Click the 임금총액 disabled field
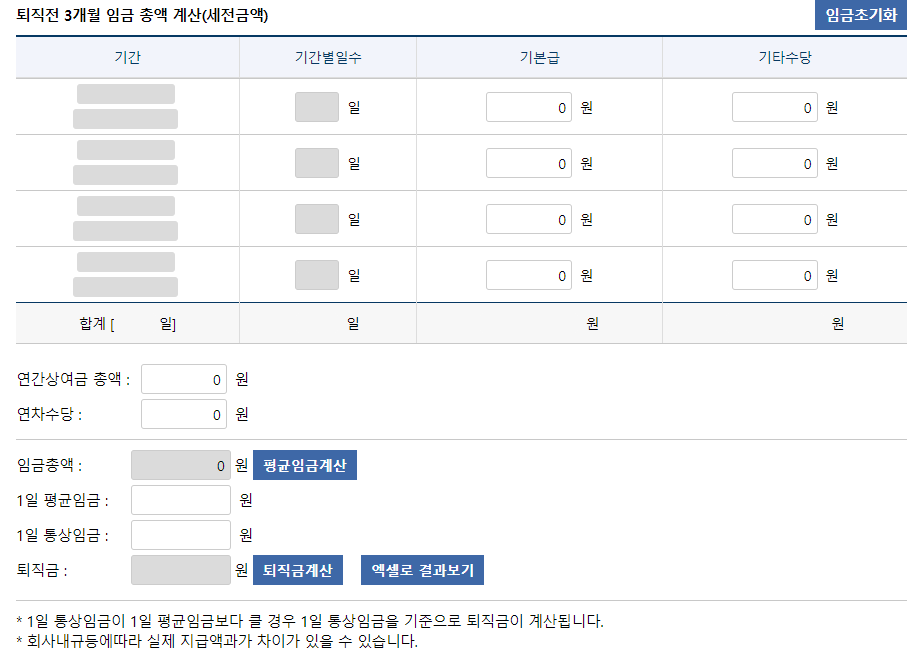The image size is (917, 660). (181, 465)
